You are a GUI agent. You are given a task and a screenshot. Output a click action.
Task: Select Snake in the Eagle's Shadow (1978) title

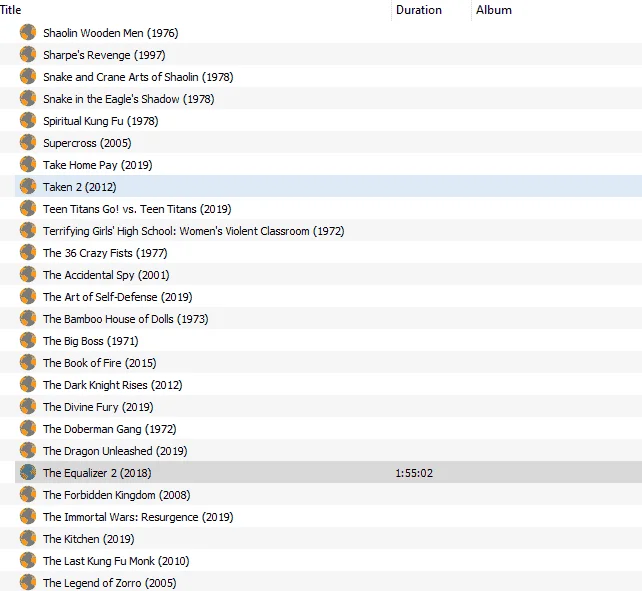(129, 99)
